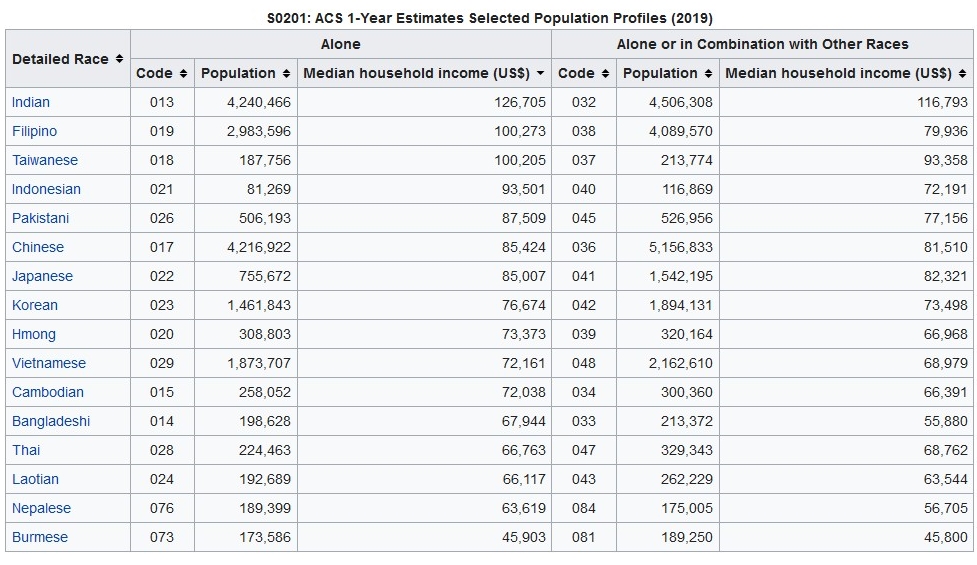The width and height of the screenshot is (977, 565).
Task: Open the Indonesian article link
Action: [x=46, y=189]
